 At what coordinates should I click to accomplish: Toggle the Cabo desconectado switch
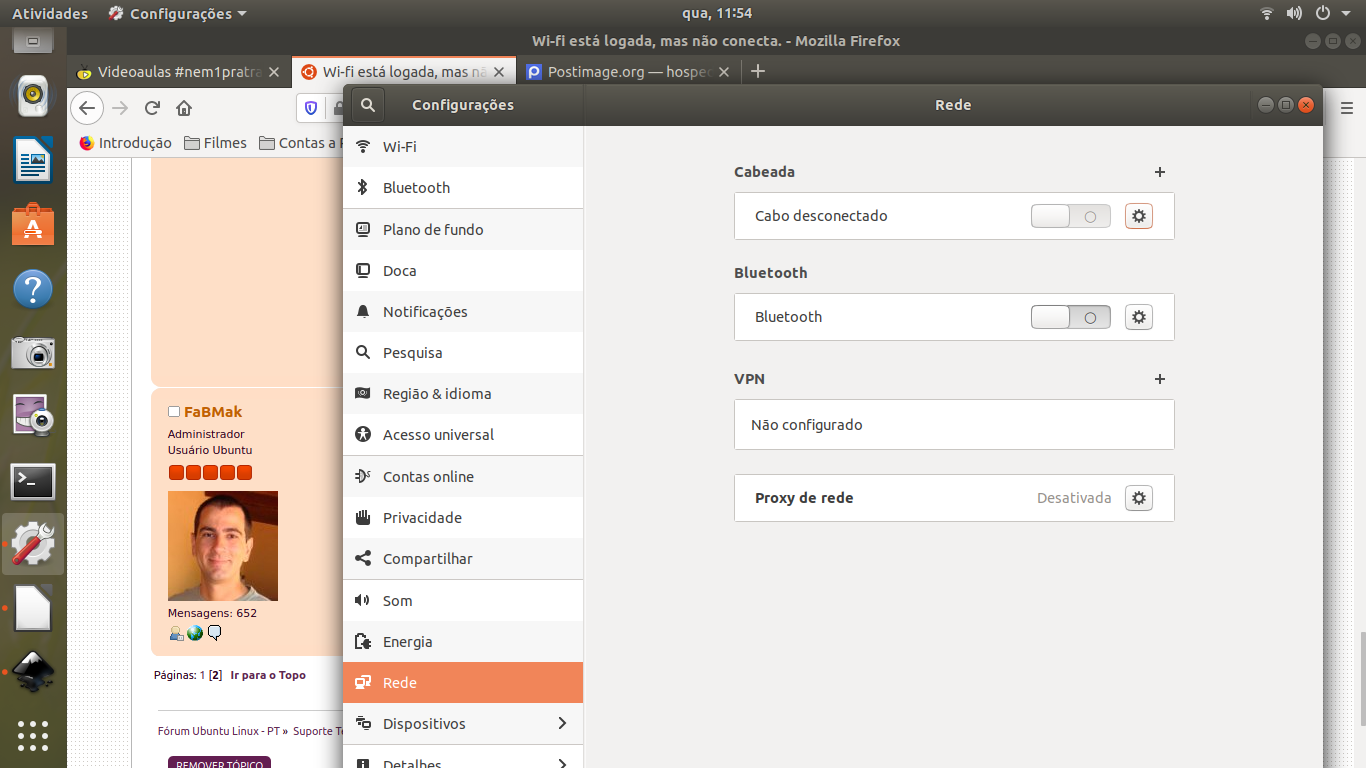1071,216
